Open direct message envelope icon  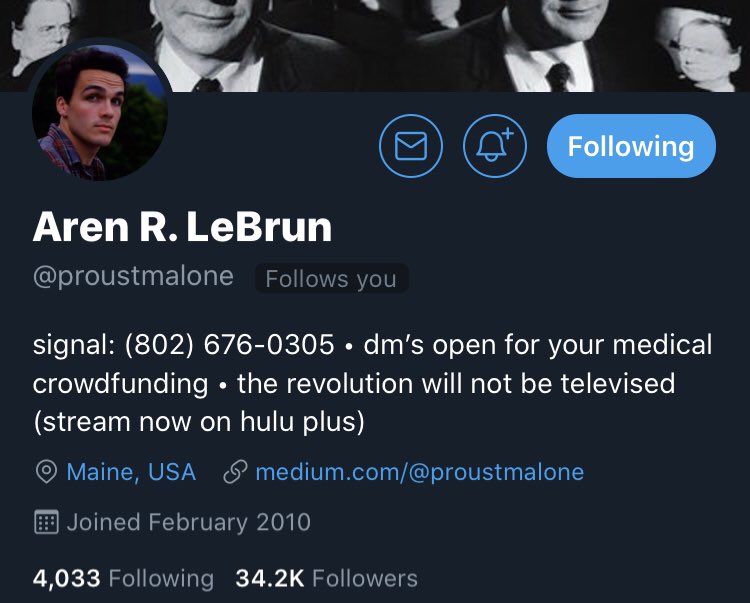411,146
